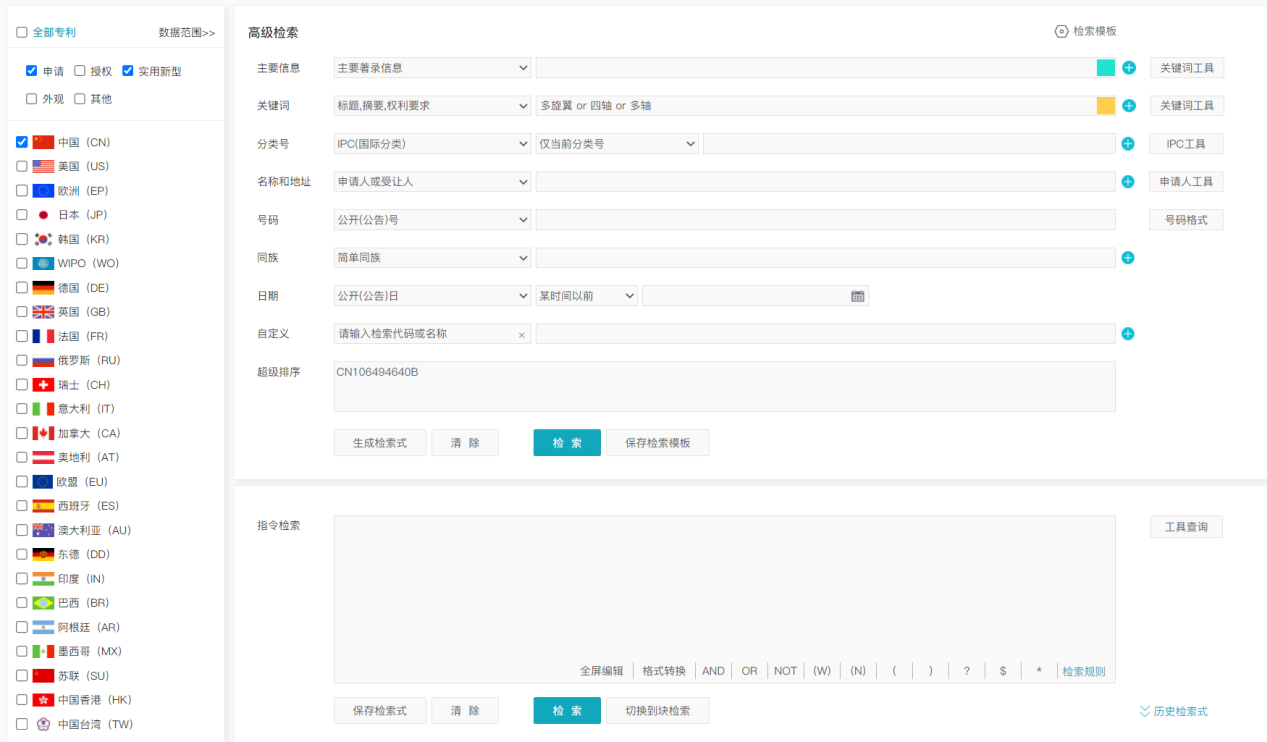Expand 历史检索式 with its double-chevron icon
1267x742 pixels.
pyautogui.click(x=1145, y=712)
